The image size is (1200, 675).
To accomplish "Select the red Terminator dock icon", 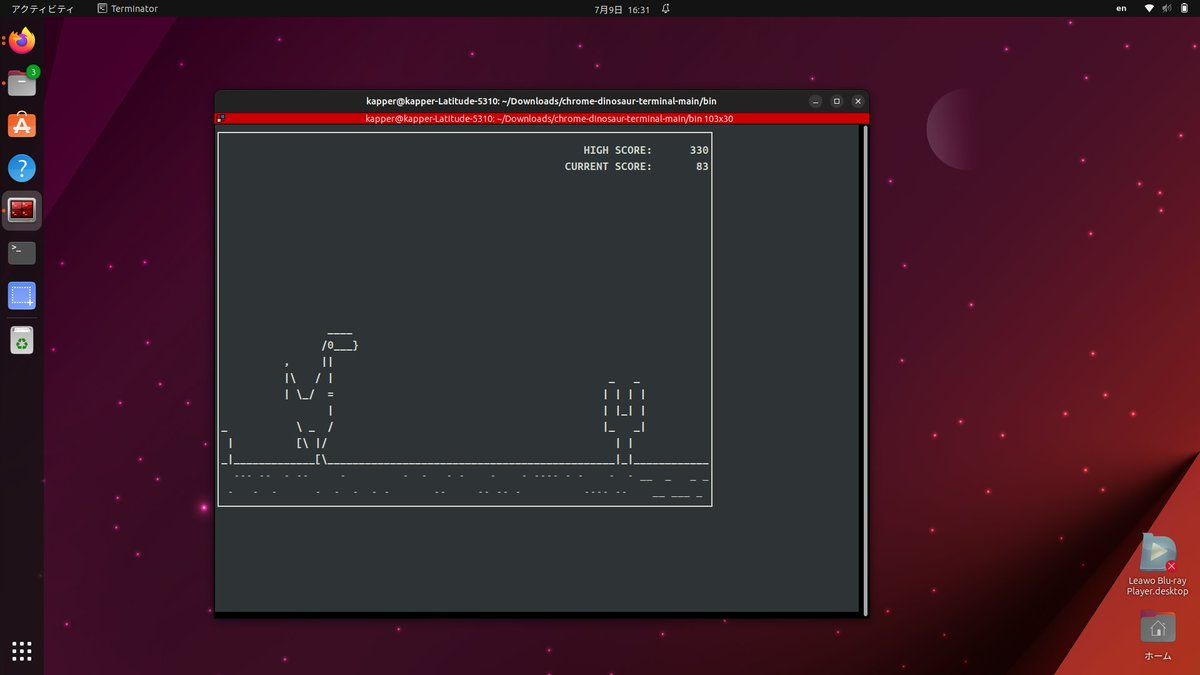I will coord(22,210).
